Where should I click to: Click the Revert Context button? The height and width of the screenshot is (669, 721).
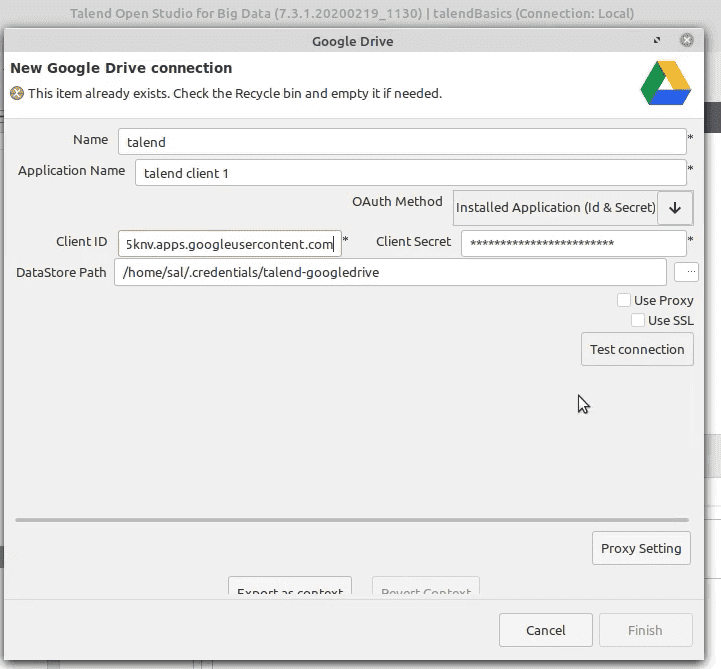coord(426,586)
